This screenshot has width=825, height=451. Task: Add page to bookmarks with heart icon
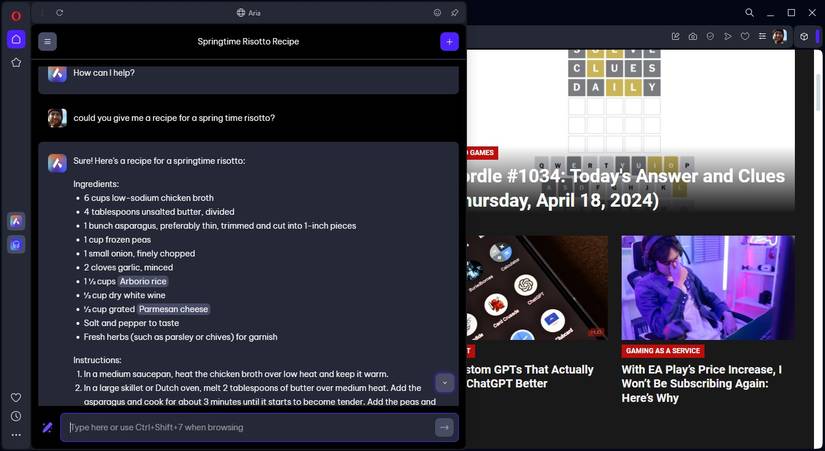[x=745, y=36]
